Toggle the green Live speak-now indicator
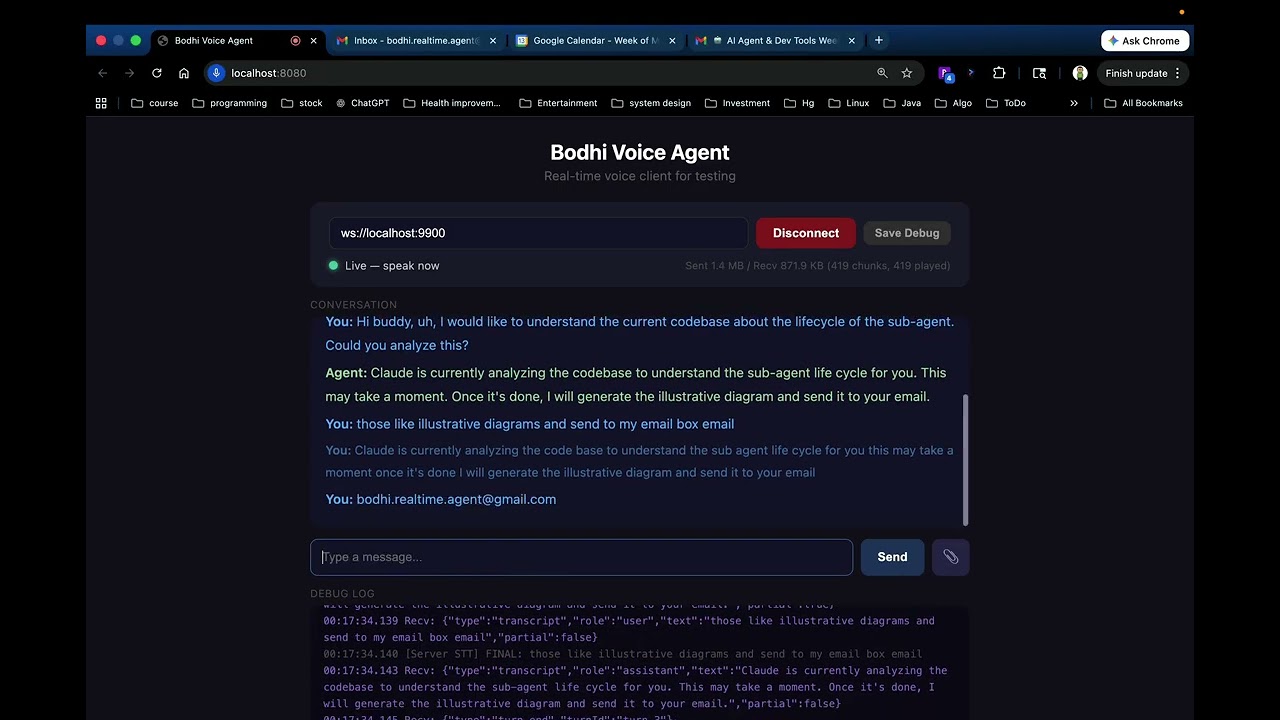 coord(333,266)
